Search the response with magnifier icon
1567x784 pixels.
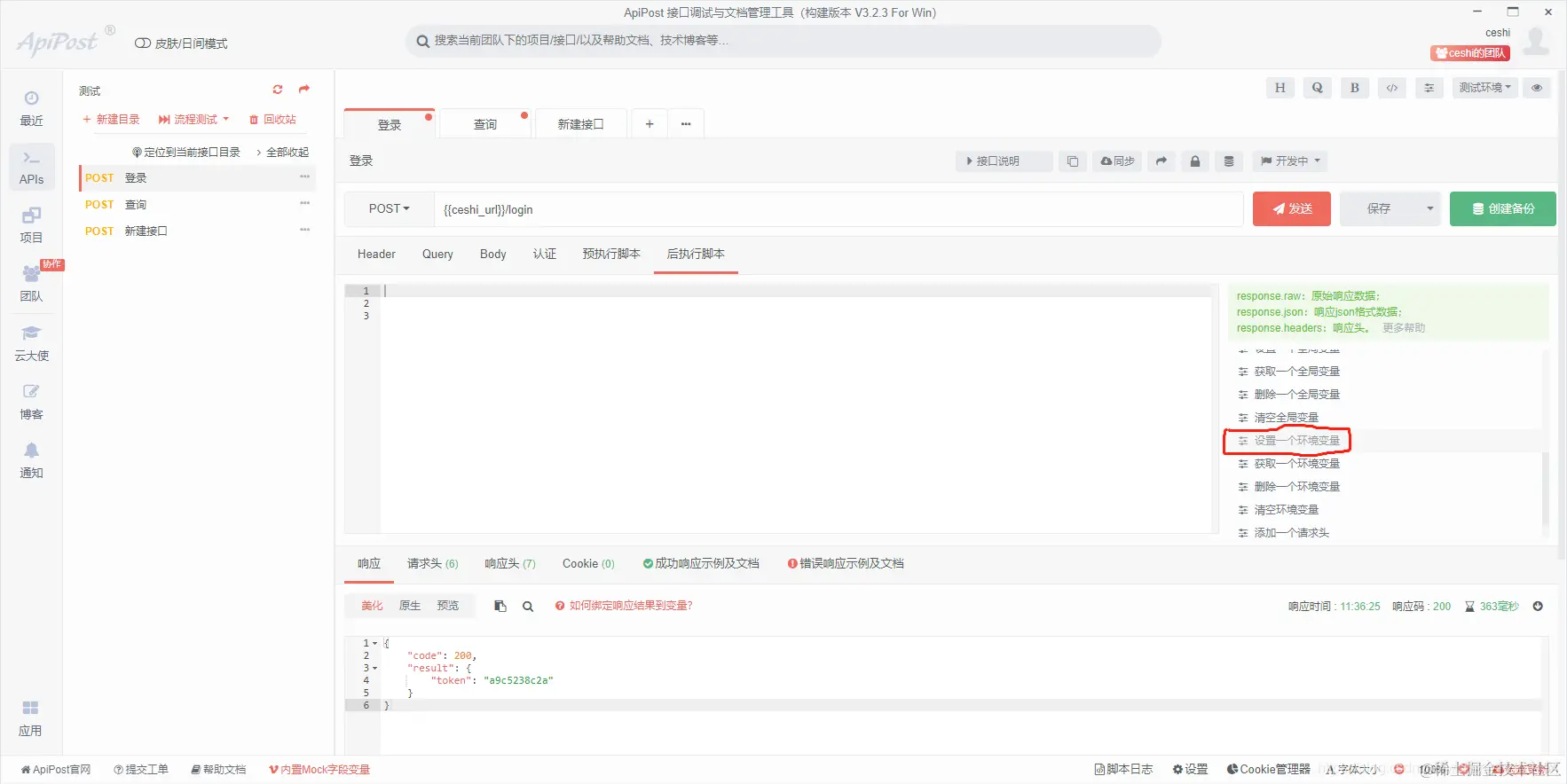click(528, 606)
